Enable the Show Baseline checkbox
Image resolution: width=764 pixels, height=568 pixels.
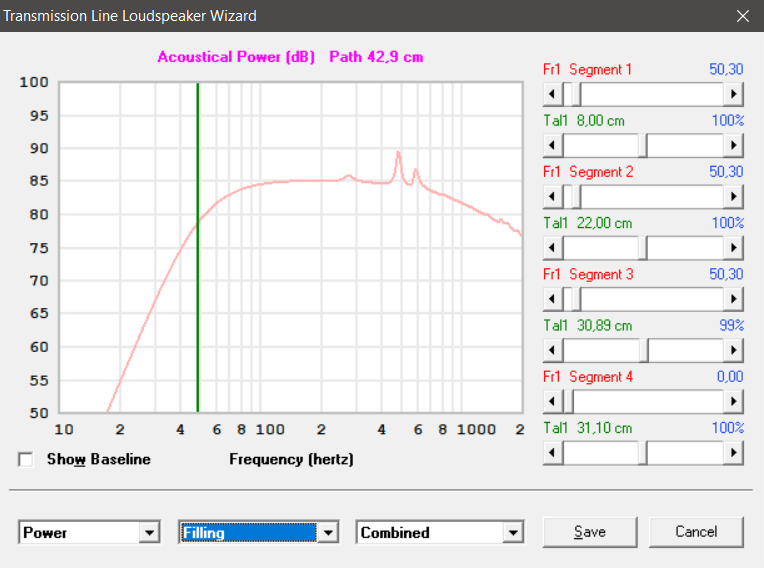tap(25, 459)
